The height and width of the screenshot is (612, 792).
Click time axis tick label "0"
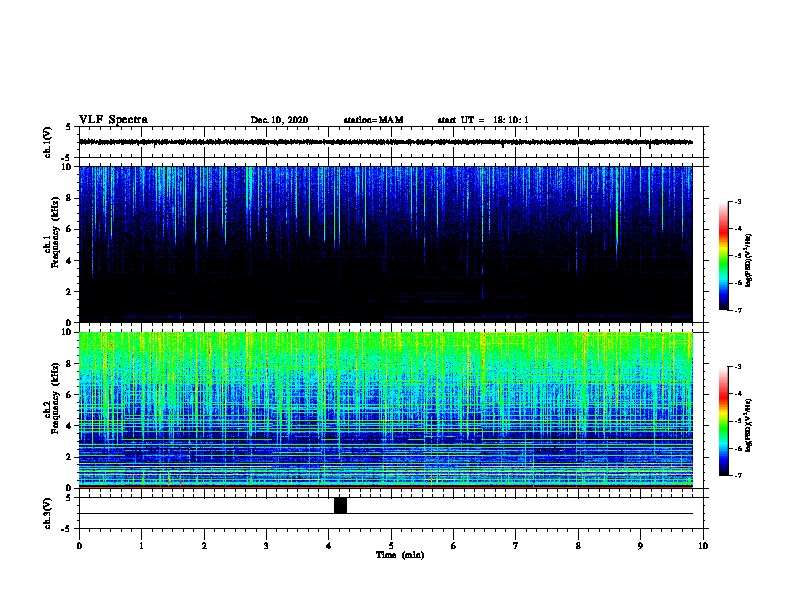pos(79,546)
